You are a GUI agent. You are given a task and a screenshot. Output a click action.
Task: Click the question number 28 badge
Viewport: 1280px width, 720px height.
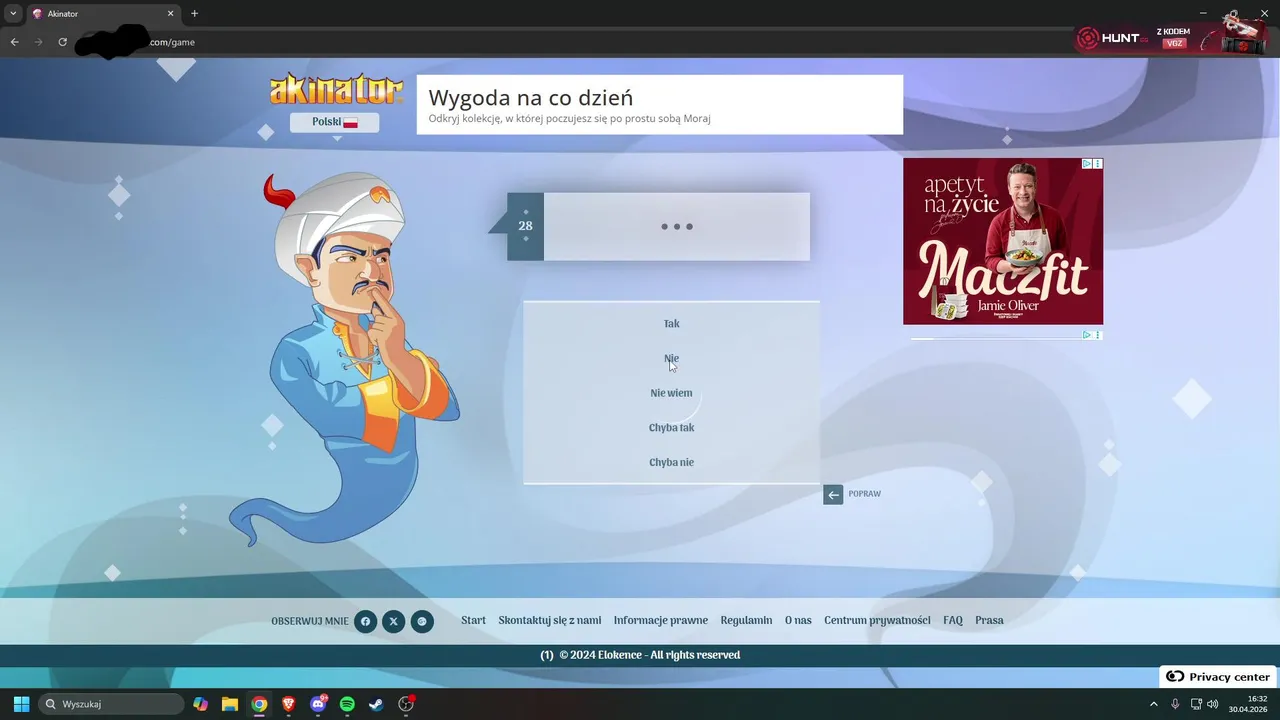click(525, 226)
